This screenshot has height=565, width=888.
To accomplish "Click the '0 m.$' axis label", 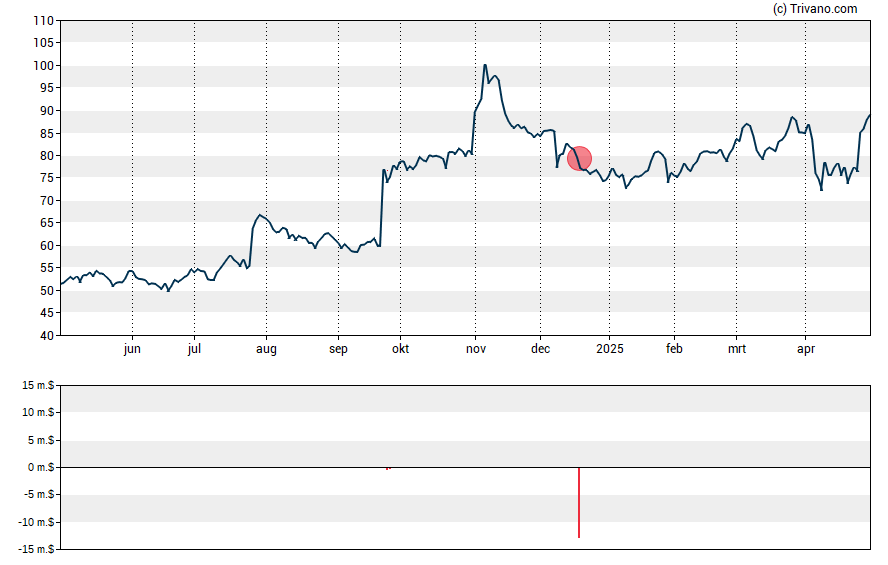I will [41, 468].
